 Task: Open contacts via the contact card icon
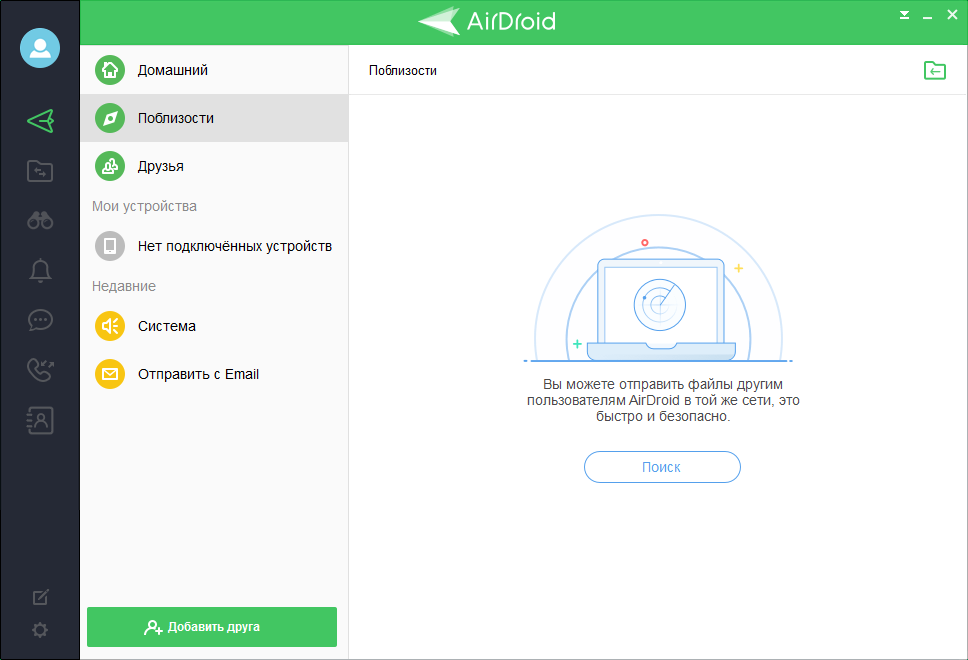tap(40, 420)
